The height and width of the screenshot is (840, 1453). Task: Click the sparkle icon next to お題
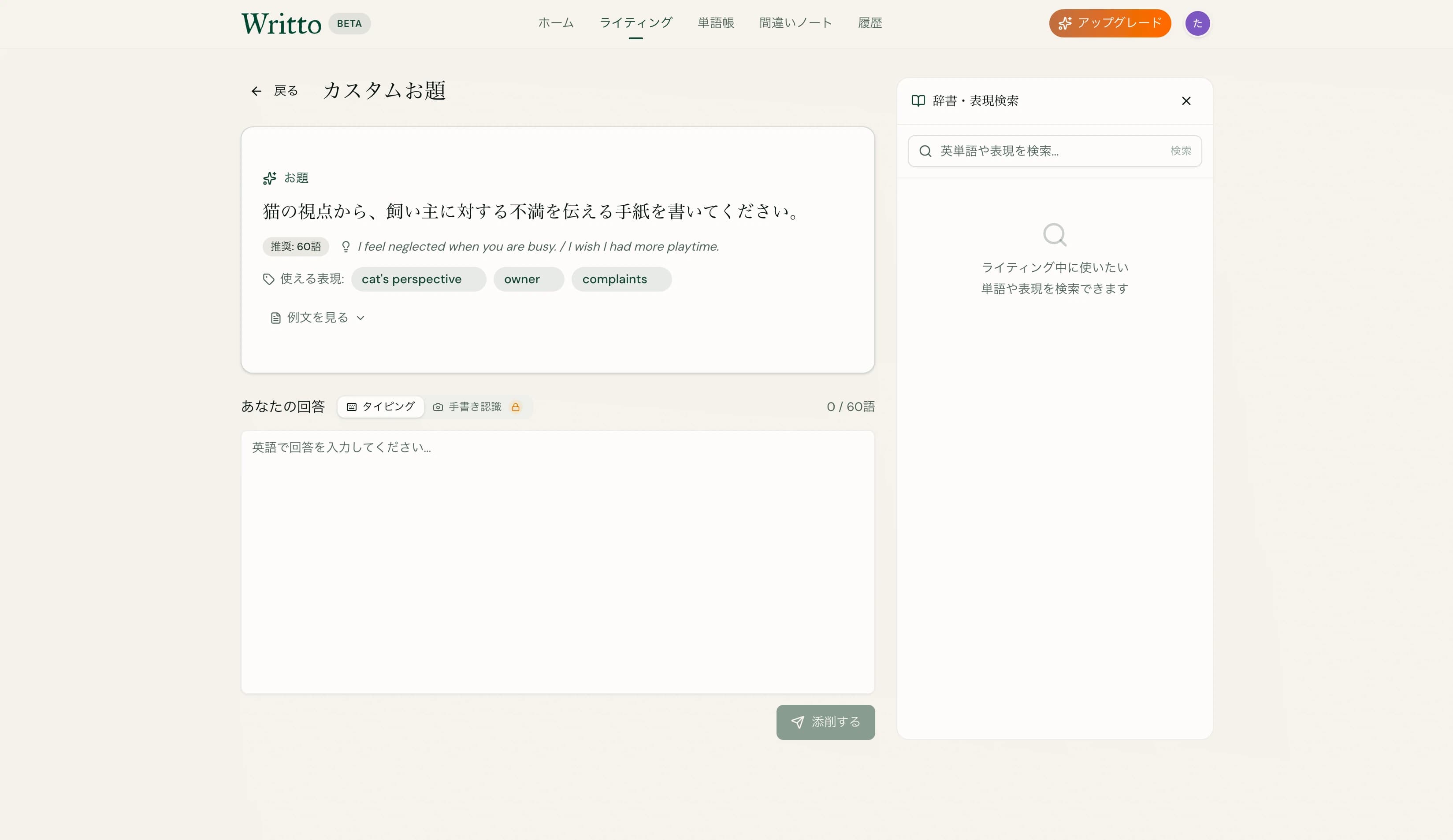[x=269, y=178]
